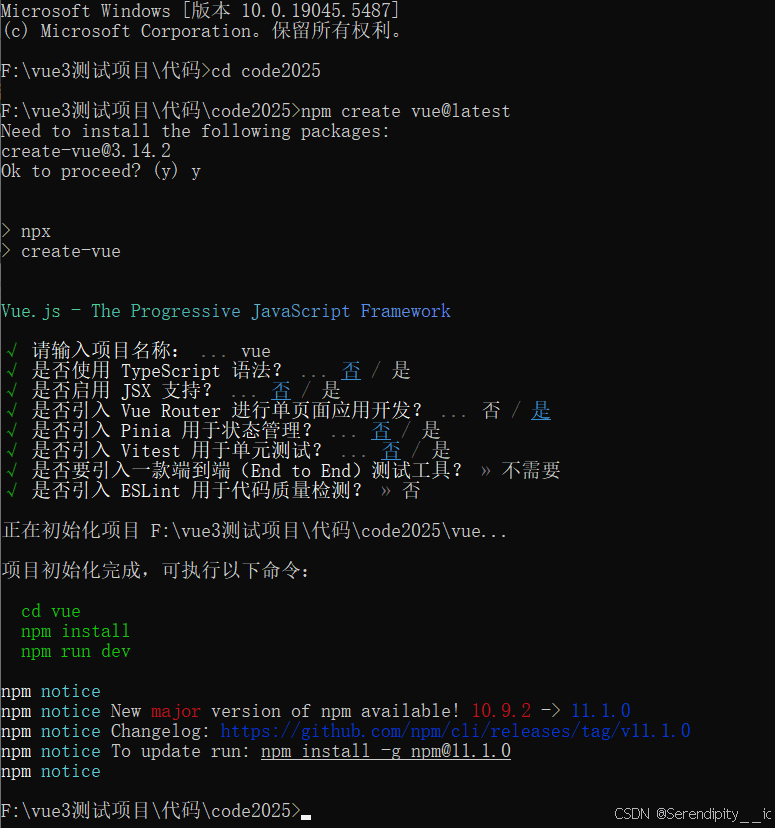
Task: Click the '> npx' output line
Action: point(26,231)
